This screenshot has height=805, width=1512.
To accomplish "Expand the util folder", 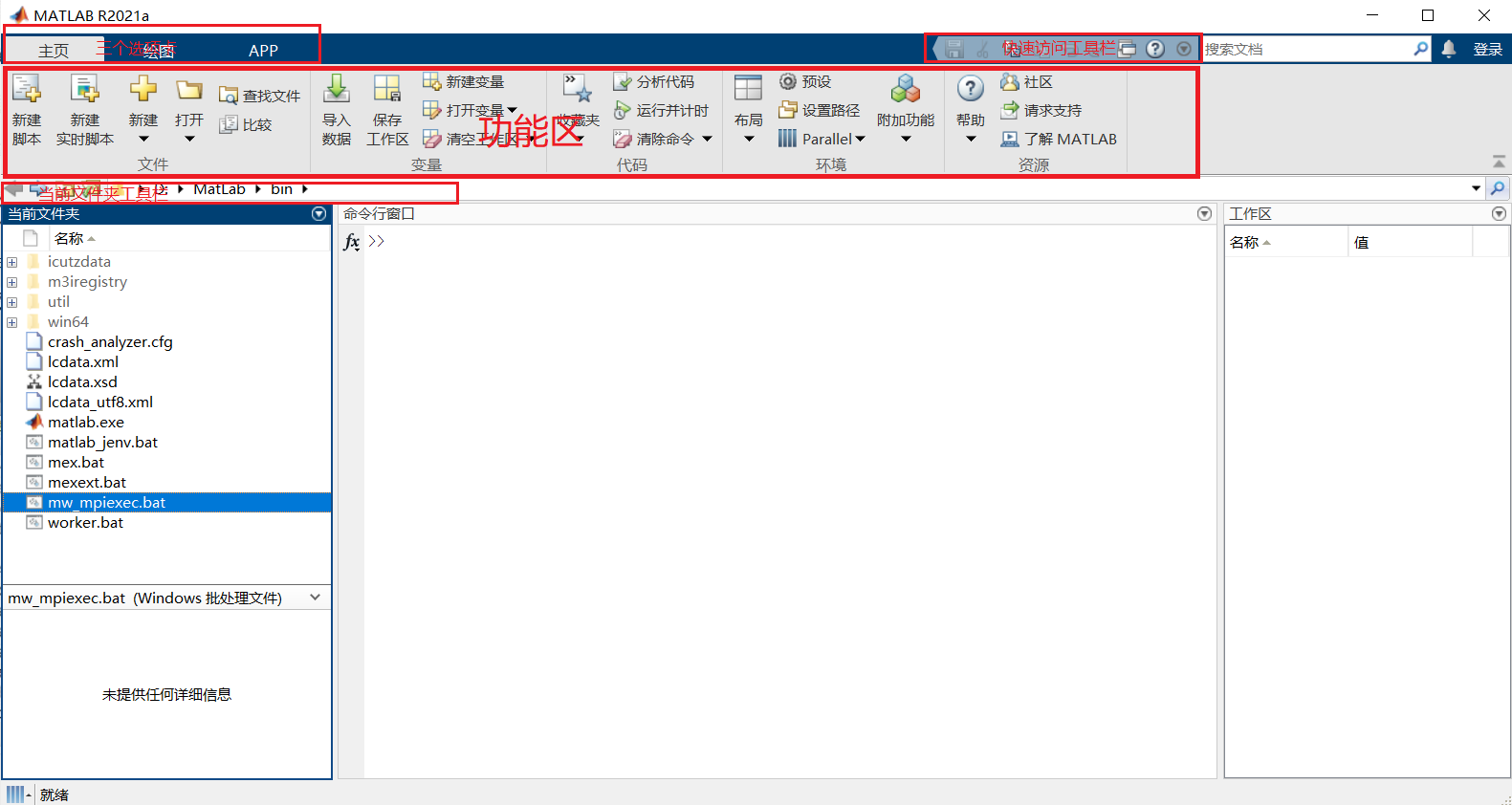I will point(11,302).
